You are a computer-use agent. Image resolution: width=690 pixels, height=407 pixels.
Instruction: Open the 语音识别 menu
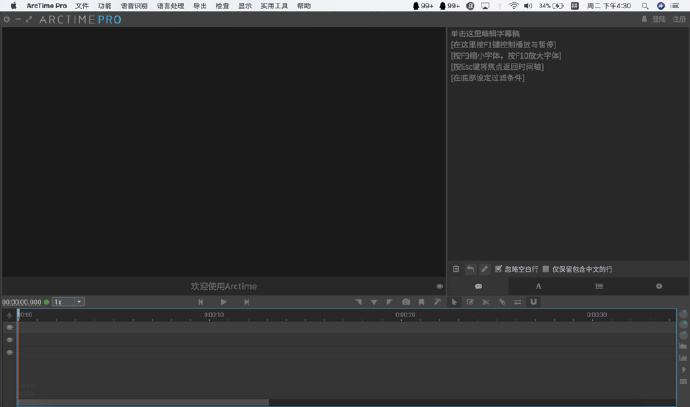pos(134,6)
